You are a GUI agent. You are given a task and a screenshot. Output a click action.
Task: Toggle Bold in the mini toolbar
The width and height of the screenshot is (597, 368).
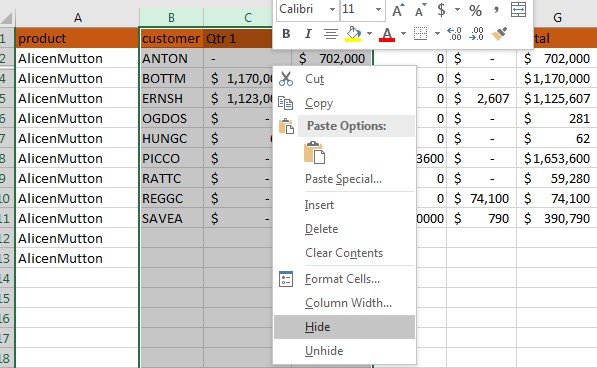point(286,34)
